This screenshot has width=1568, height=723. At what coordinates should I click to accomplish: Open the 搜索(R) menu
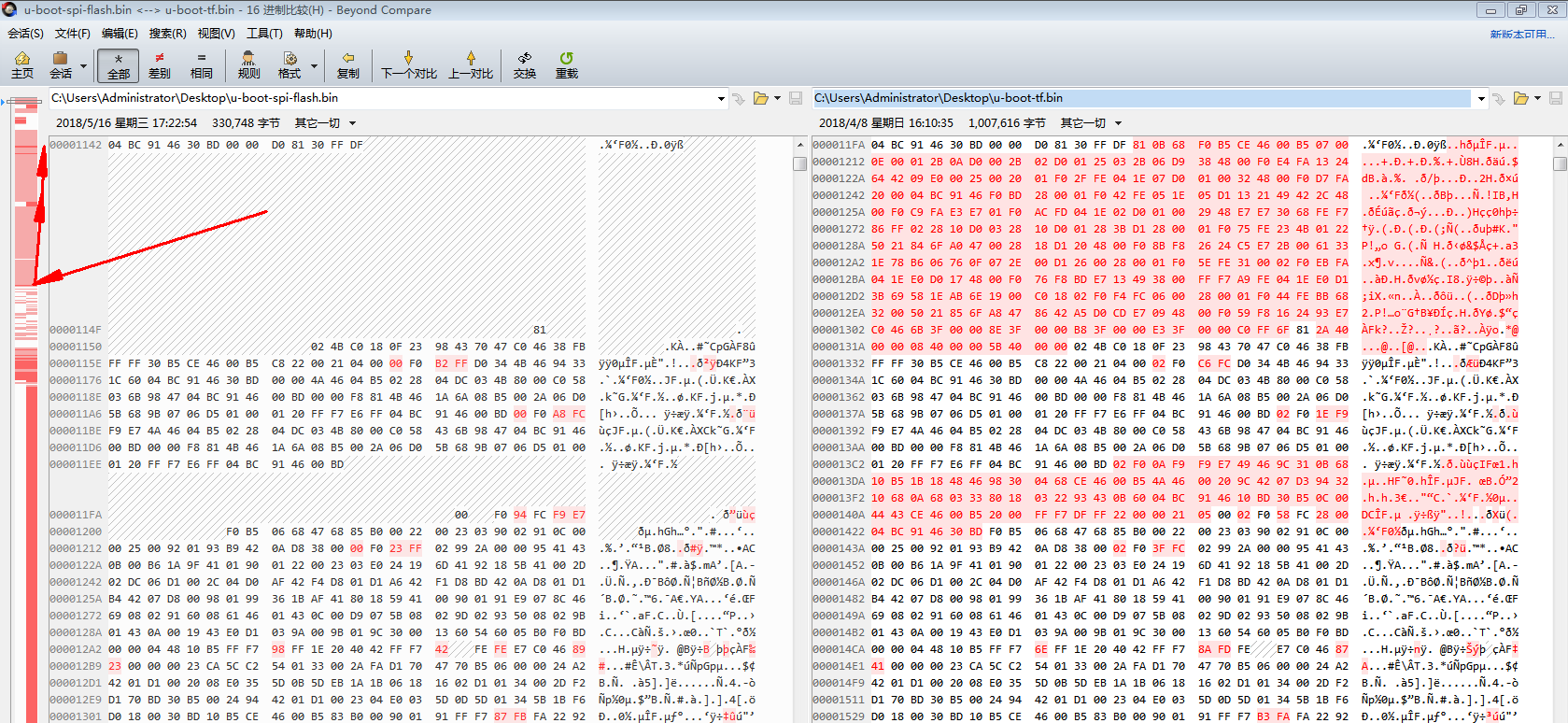pyautogui.click(x=167, y=34)
